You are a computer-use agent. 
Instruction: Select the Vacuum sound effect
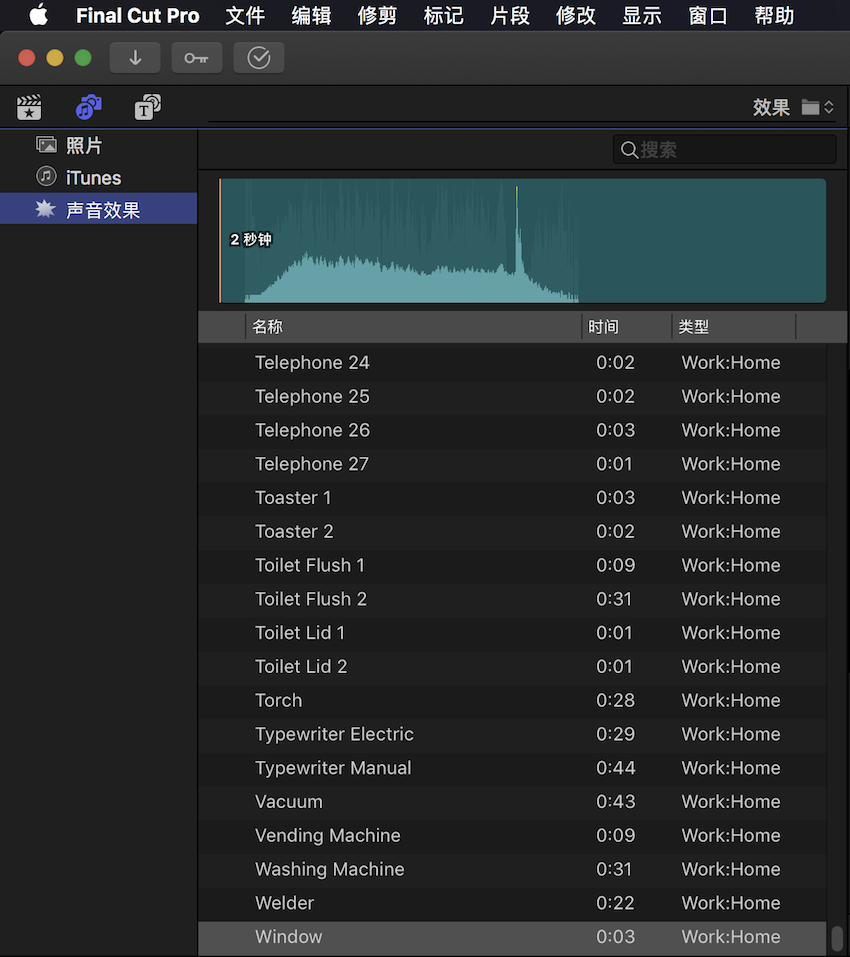(x=512, y=801)
